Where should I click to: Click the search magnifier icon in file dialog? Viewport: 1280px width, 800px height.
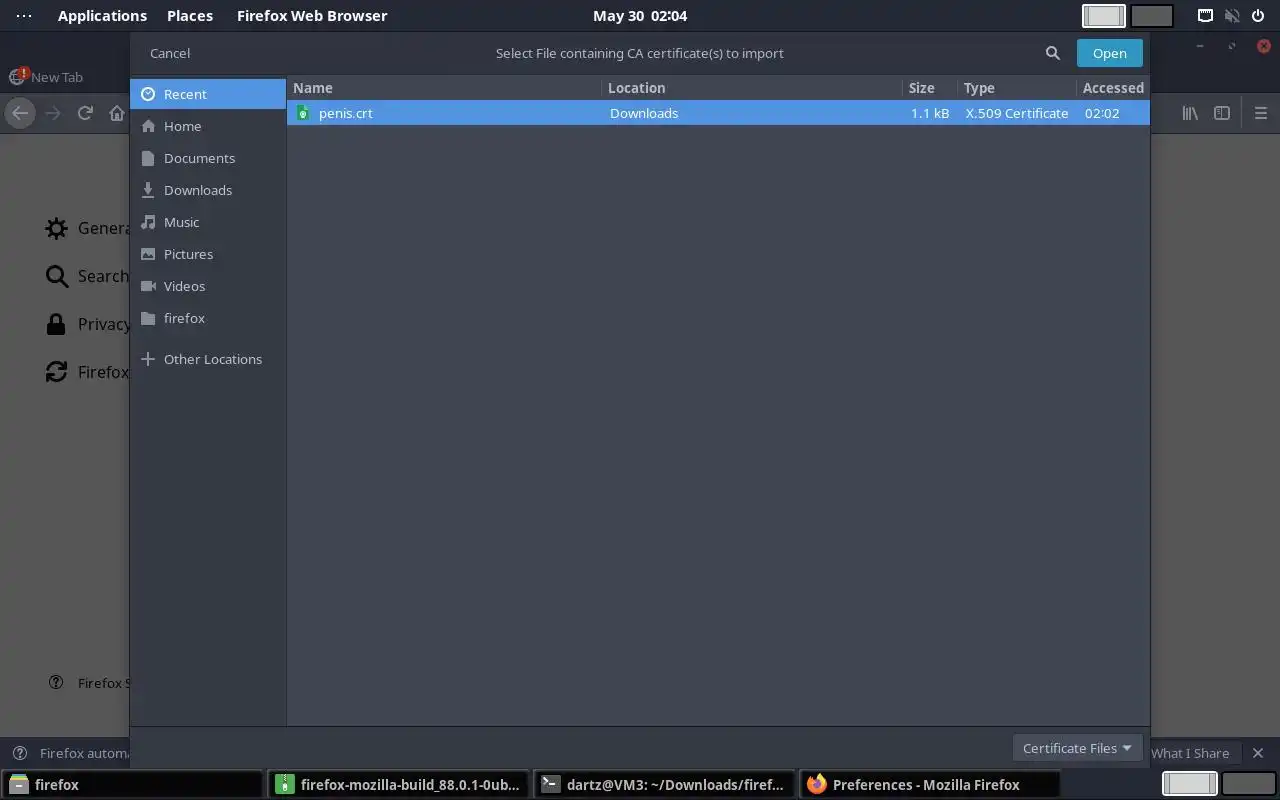1052,53
